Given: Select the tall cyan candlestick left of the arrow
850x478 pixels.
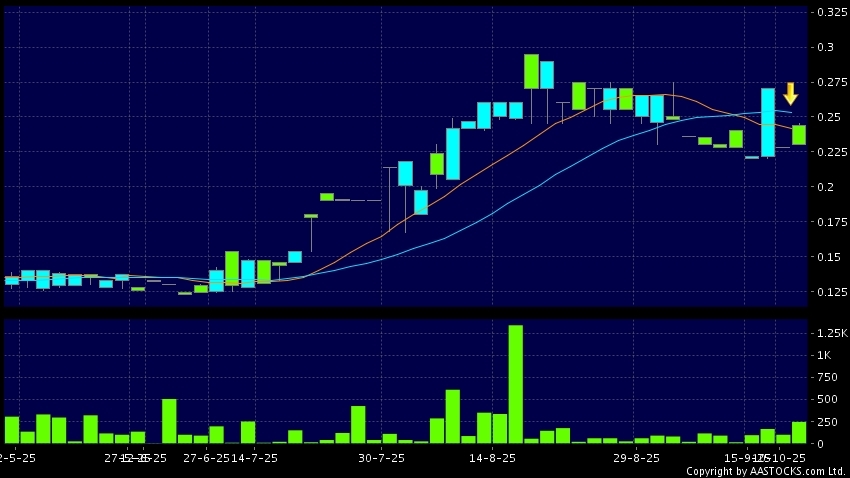Looking at the screenshot, I should coord(768,122).
